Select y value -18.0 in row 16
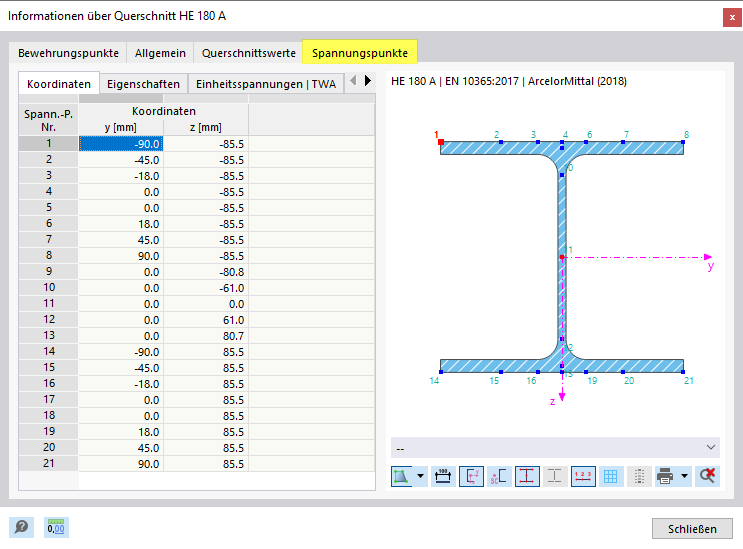 click(121, 384)
